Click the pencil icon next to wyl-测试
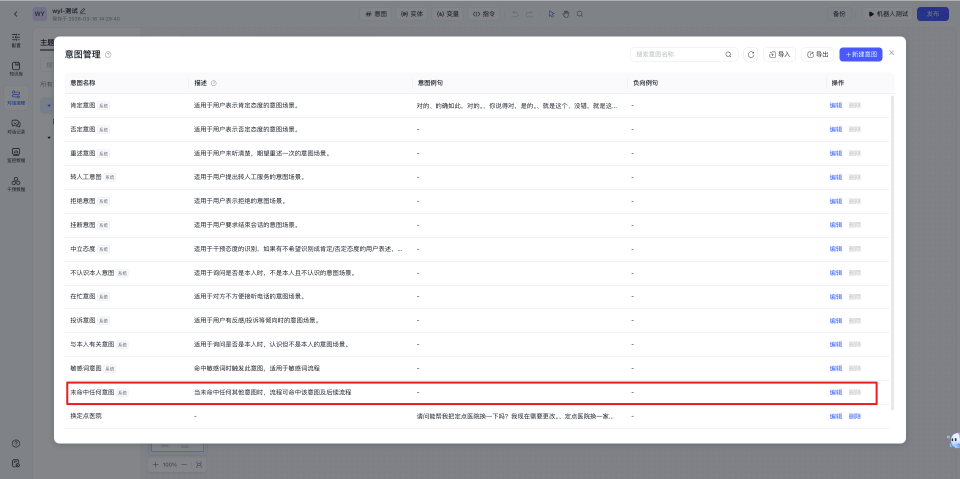Viewport: 960px width, 479px height. [83, 10]
